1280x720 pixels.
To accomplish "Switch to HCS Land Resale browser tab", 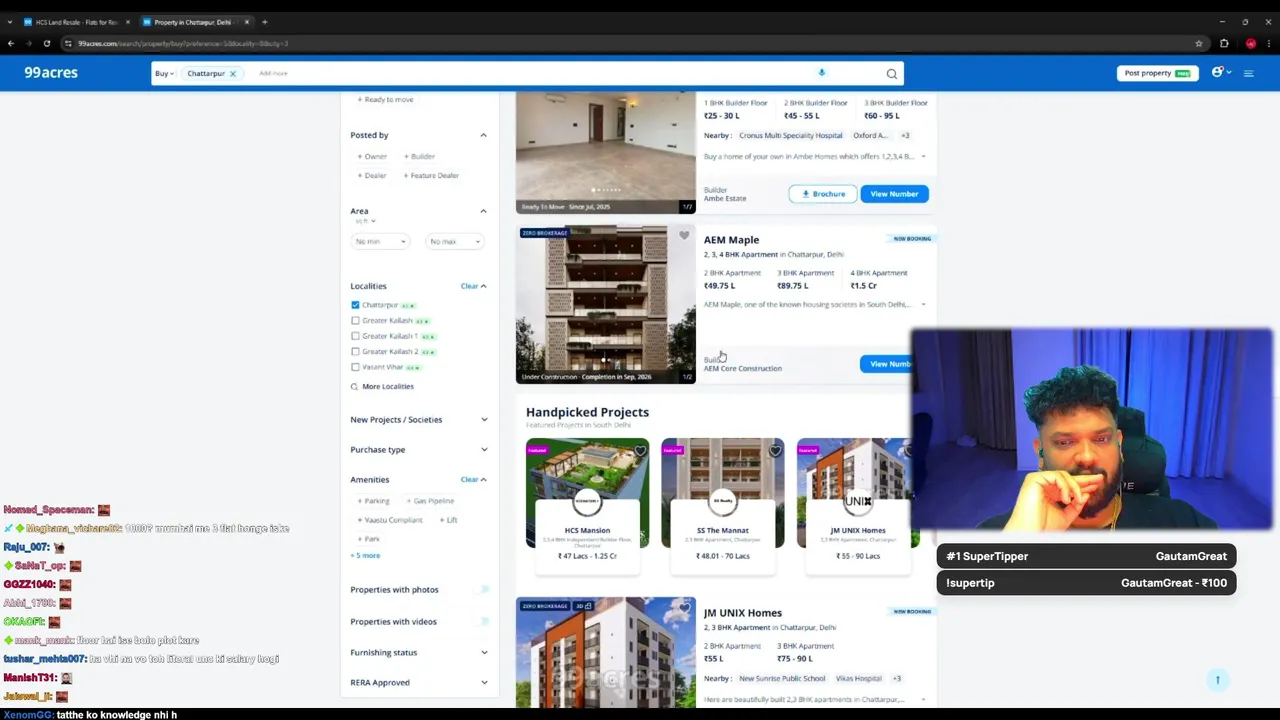I will click(x=76, y=22).
